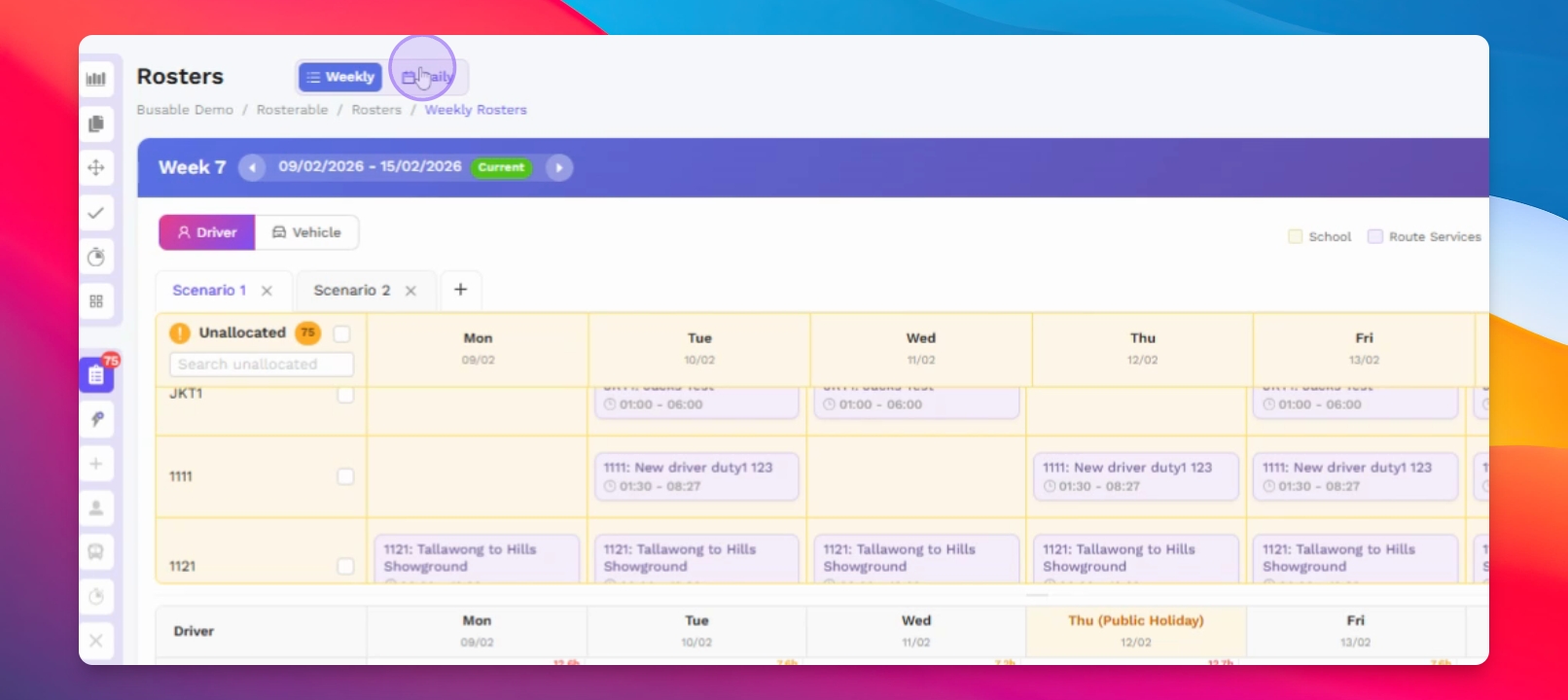Open the Scenario 1 tab
1568x700 pixels.
(209, 290)
